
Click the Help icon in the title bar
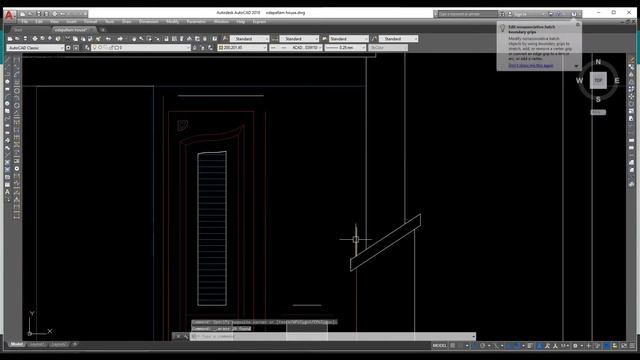tap(574, 14)
